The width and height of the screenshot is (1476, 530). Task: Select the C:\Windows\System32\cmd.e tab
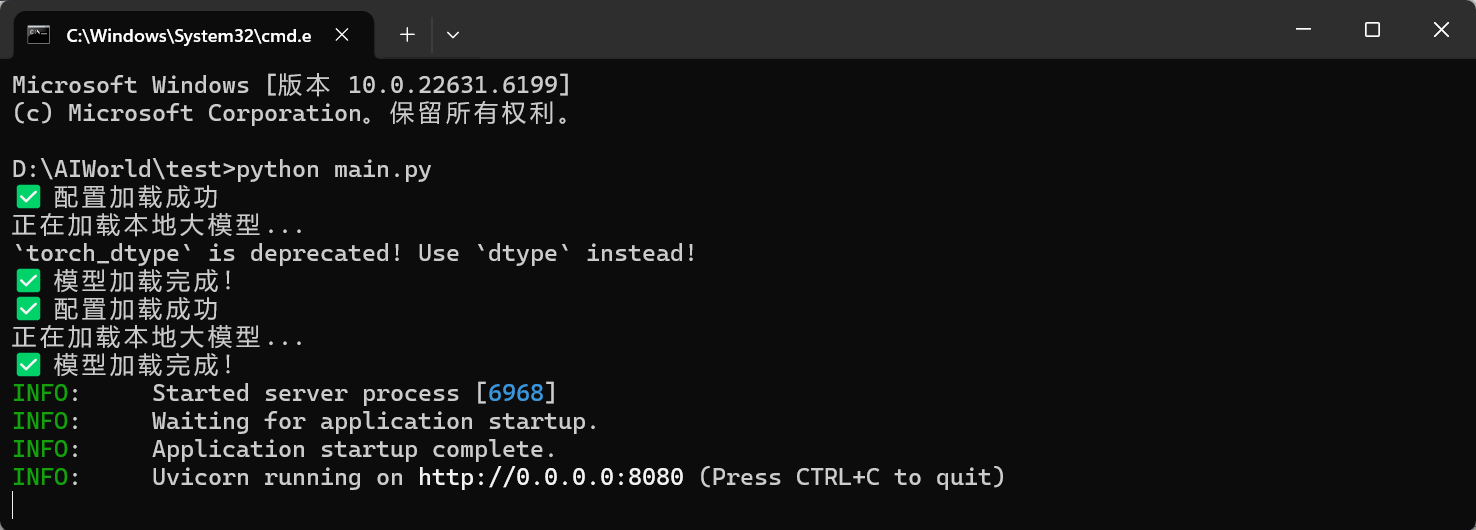(x=190, y=36)
